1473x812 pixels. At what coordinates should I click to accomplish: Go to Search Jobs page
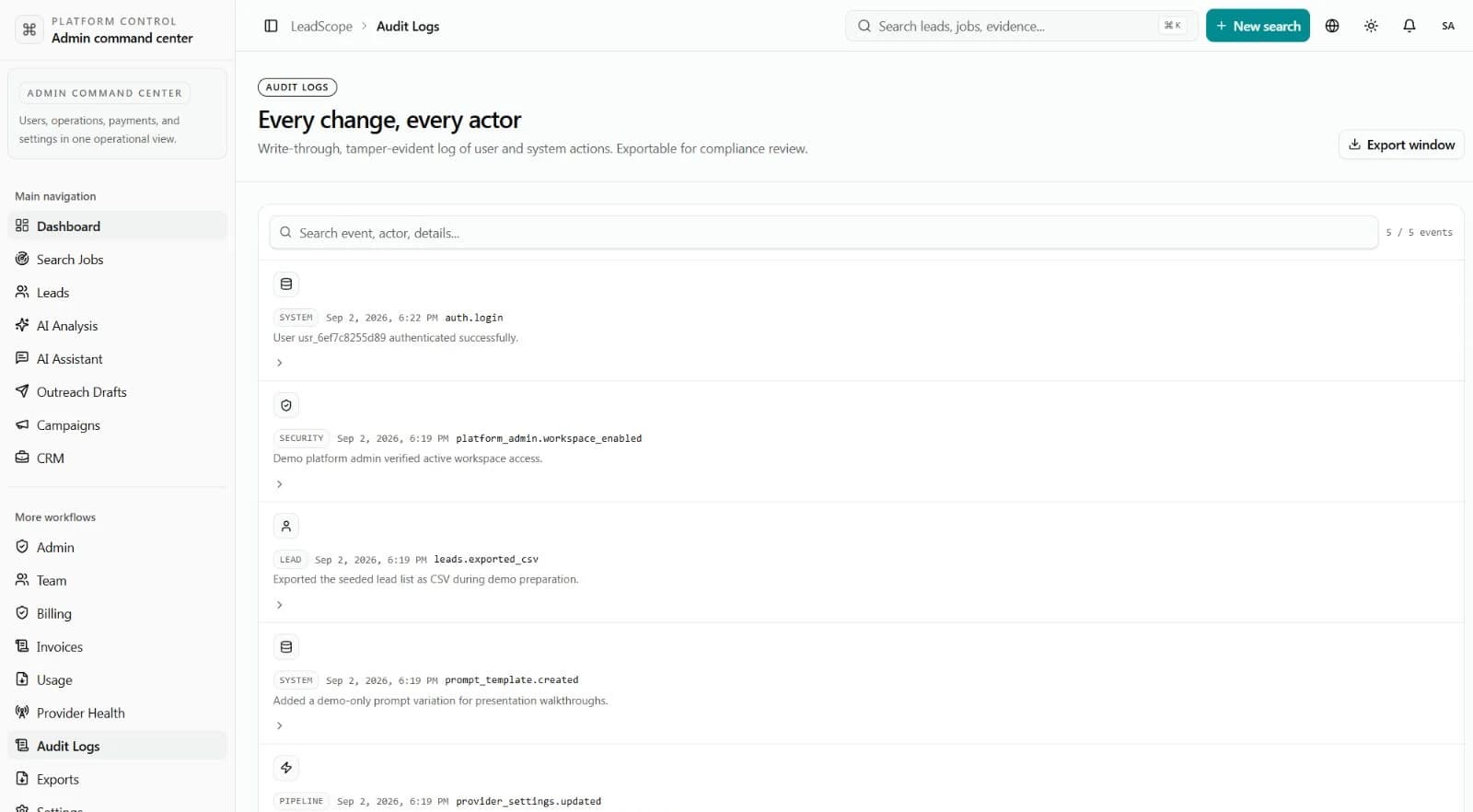(x=117, y=259)
